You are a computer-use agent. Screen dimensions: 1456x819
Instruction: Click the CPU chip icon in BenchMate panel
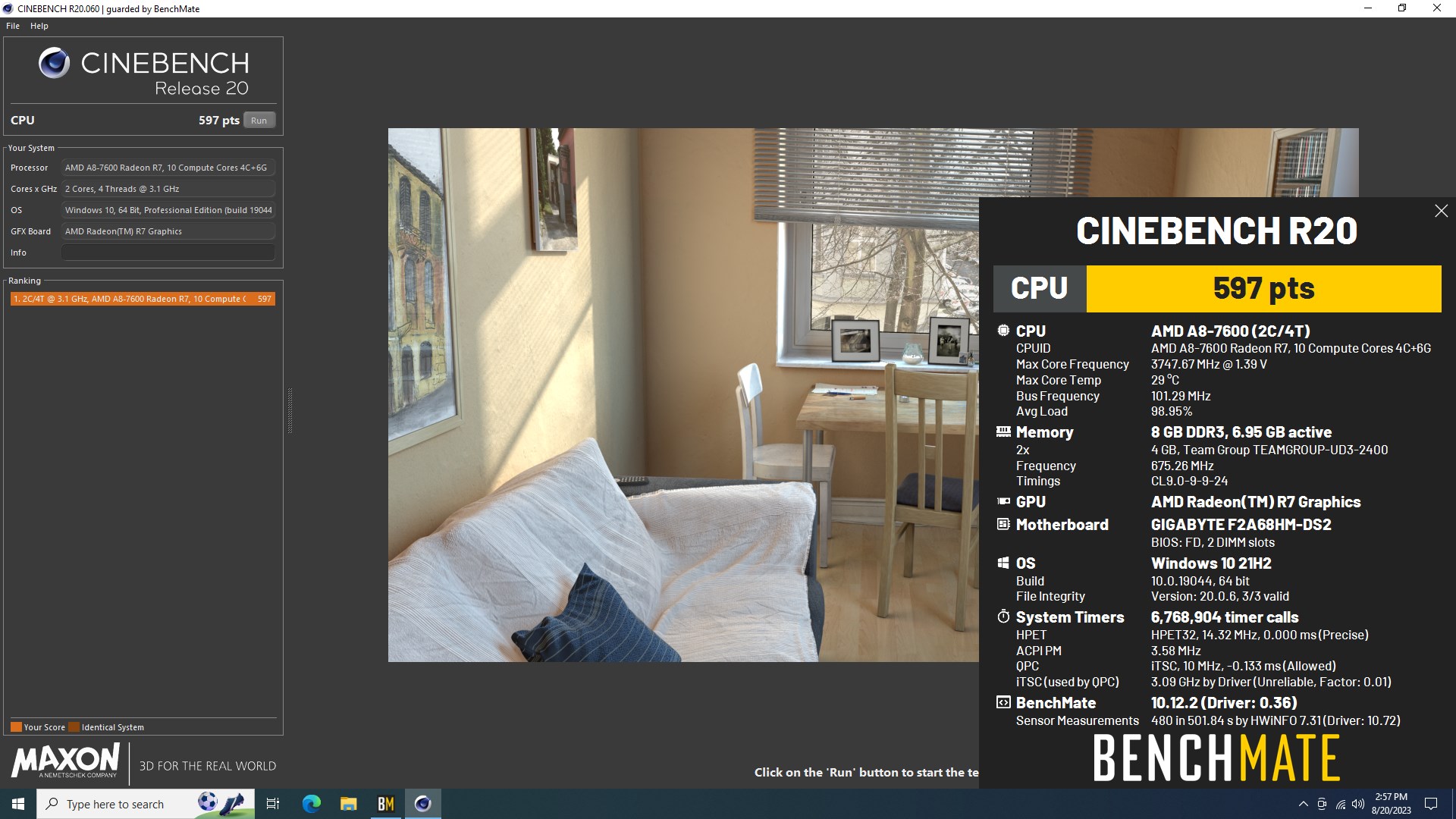point(1003,331)
